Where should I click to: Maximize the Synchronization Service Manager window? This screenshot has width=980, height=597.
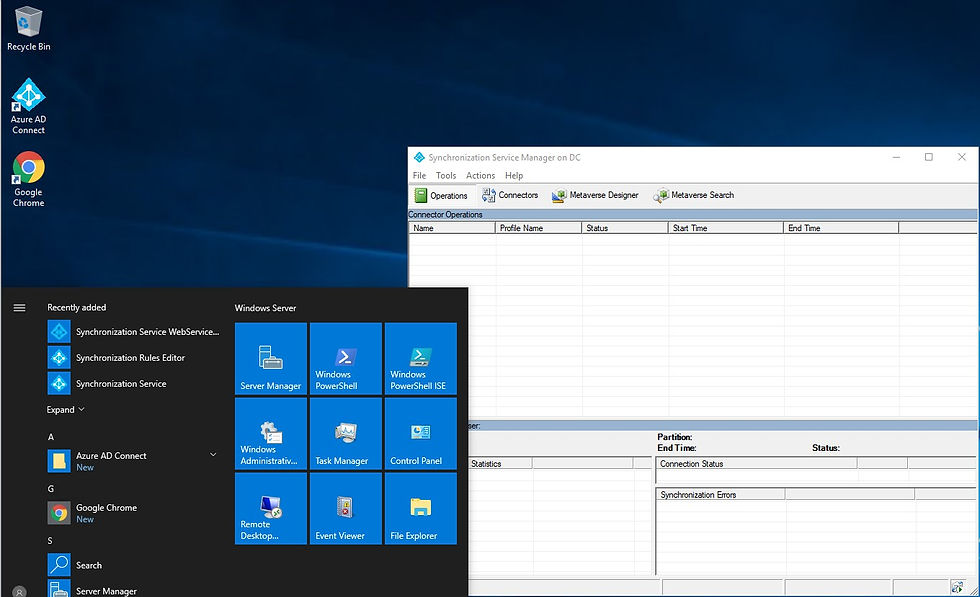pyautogui.click(x=929, y=157)
